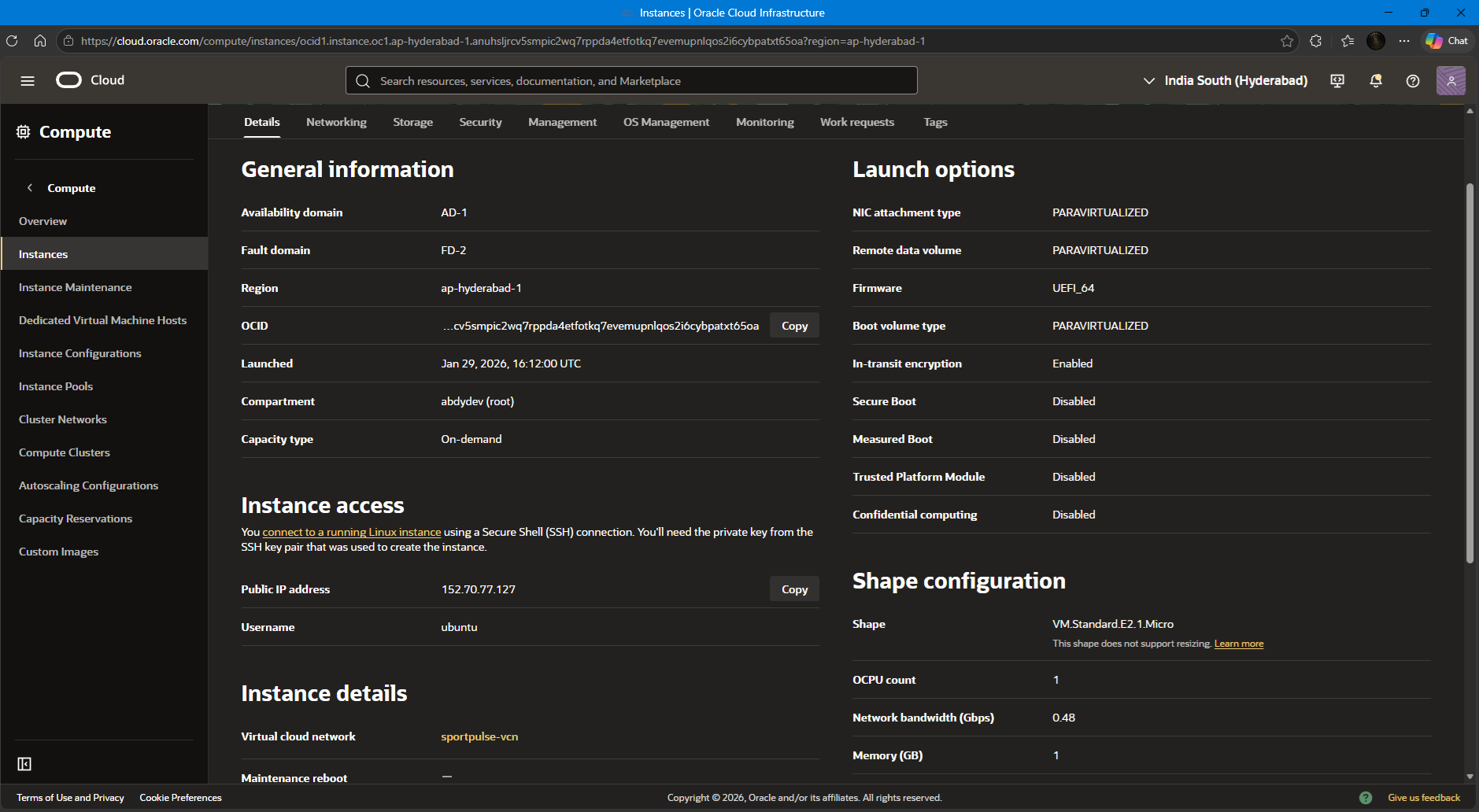The width and height of the screenshot is (1479, 812).
Task: Switch to the Networking tab
Action: coord(336,122)
